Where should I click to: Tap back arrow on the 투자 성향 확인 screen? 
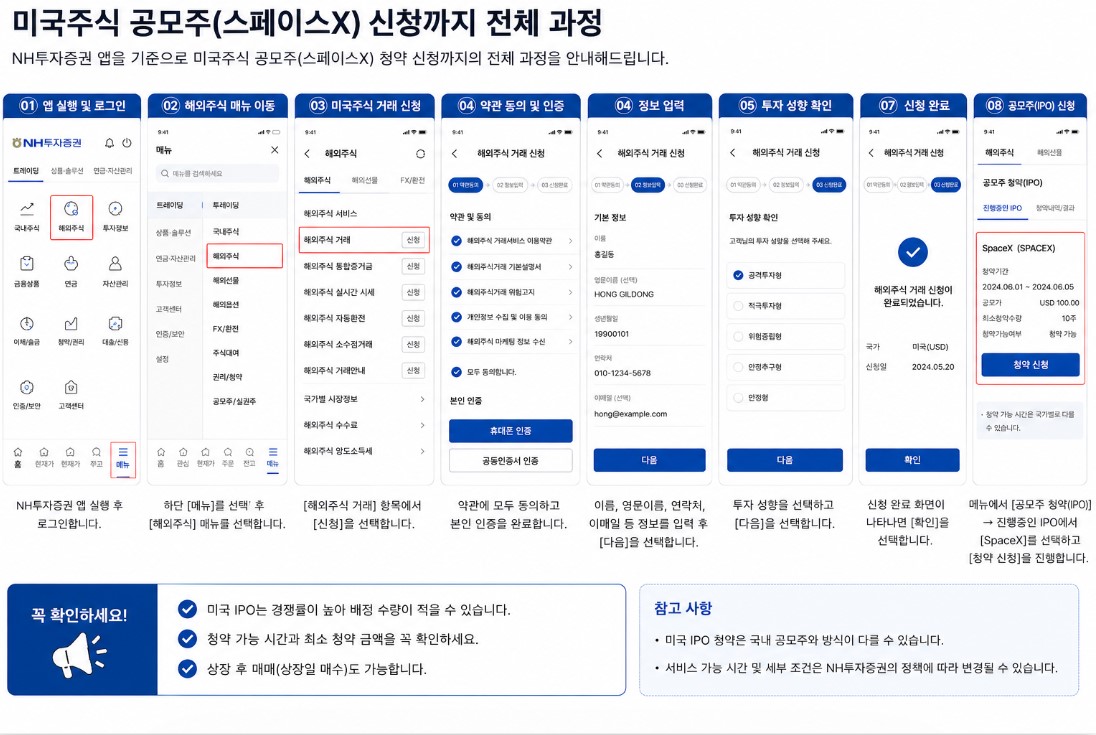733,153
